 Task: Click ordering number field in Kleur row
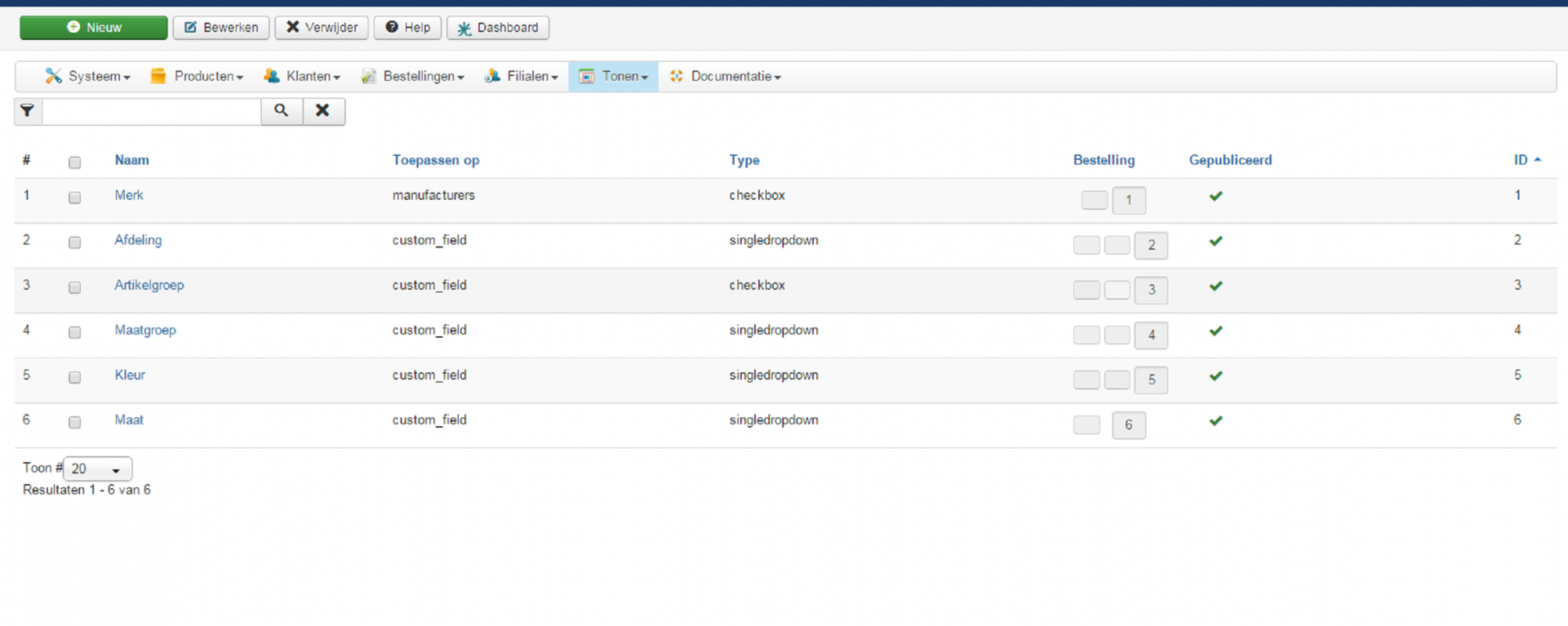(1151, 380)
